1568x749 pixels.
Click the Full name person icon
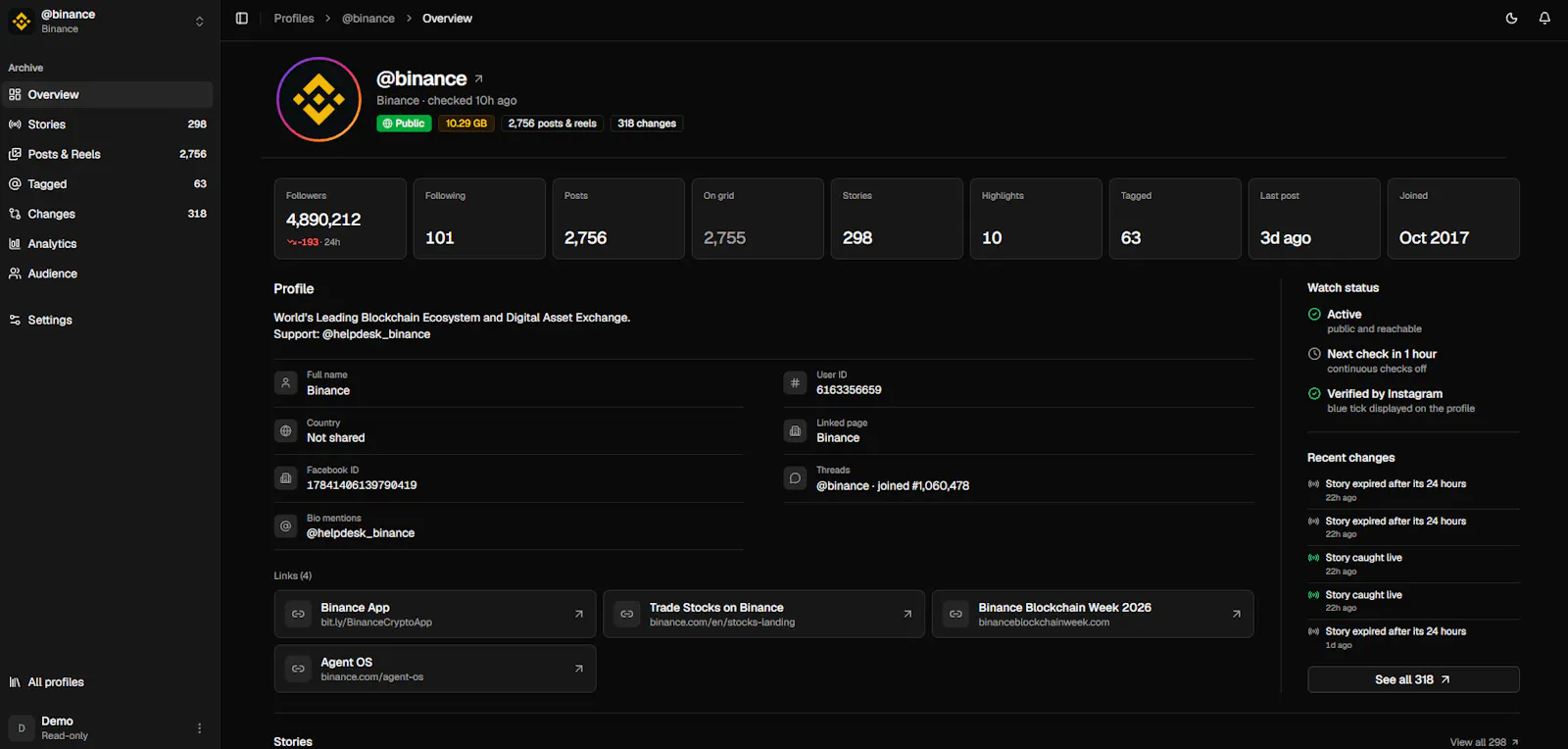(x=285, y=383)
